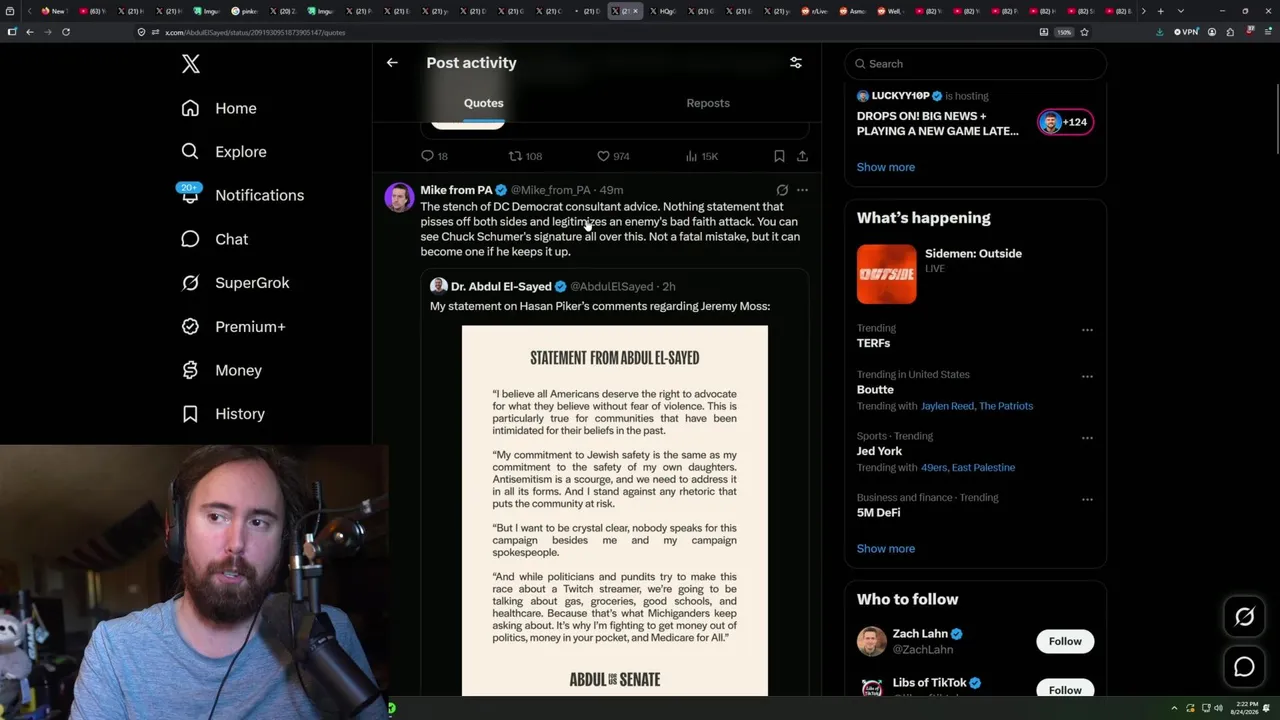Open the Statement from Abdul El-Sayed image
1280x720 pixels.
click(x=615, y=511)
